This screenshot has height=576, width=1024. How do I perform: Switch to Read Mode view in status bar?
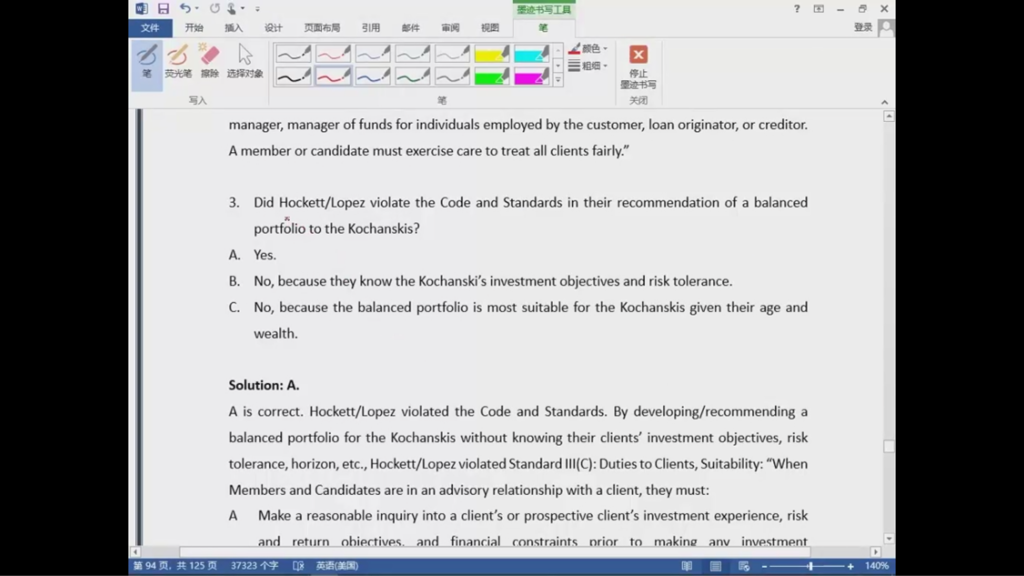click(x=687, y=566)
